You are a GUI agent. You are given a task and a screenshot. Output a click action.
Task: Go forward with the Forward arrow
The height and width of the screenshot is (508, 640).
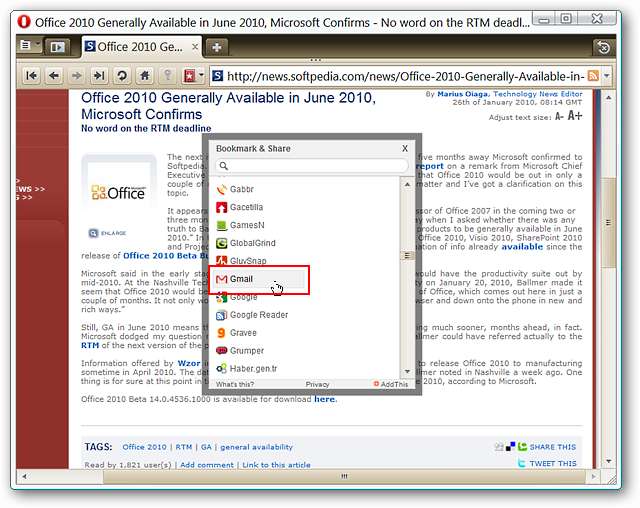76,75
